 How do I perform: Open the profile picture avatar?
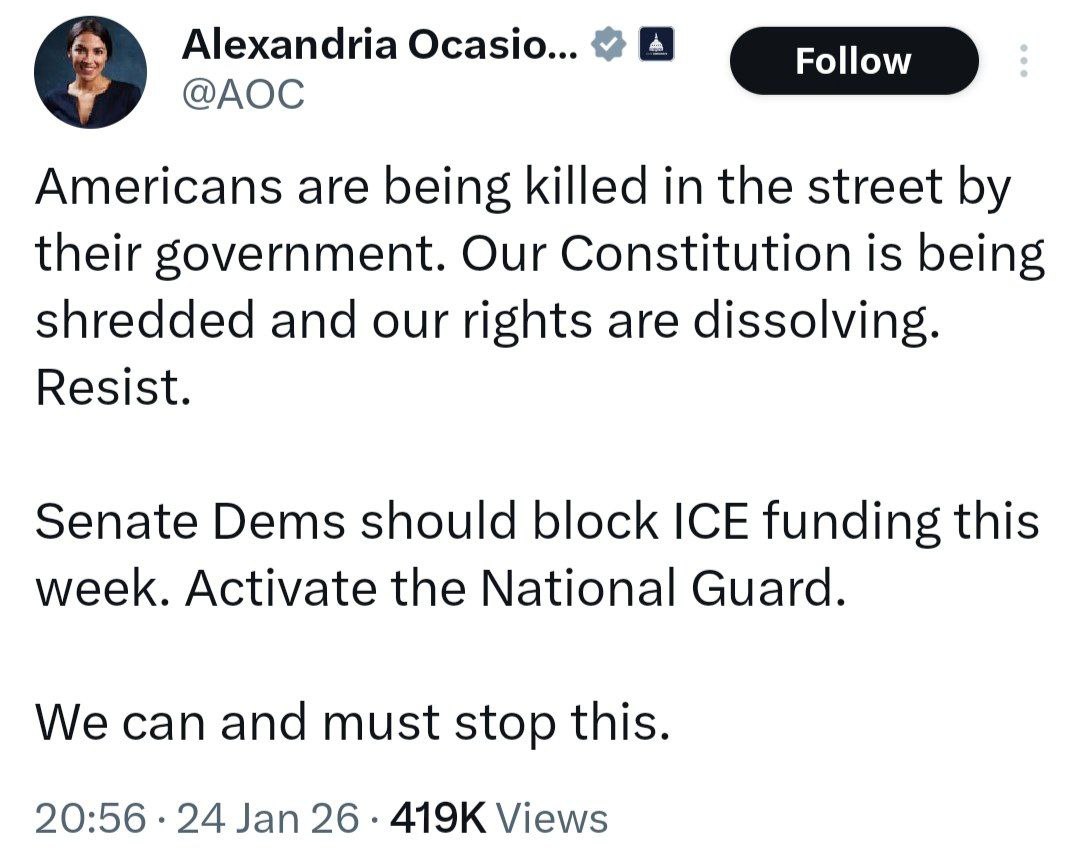[90, 72]
